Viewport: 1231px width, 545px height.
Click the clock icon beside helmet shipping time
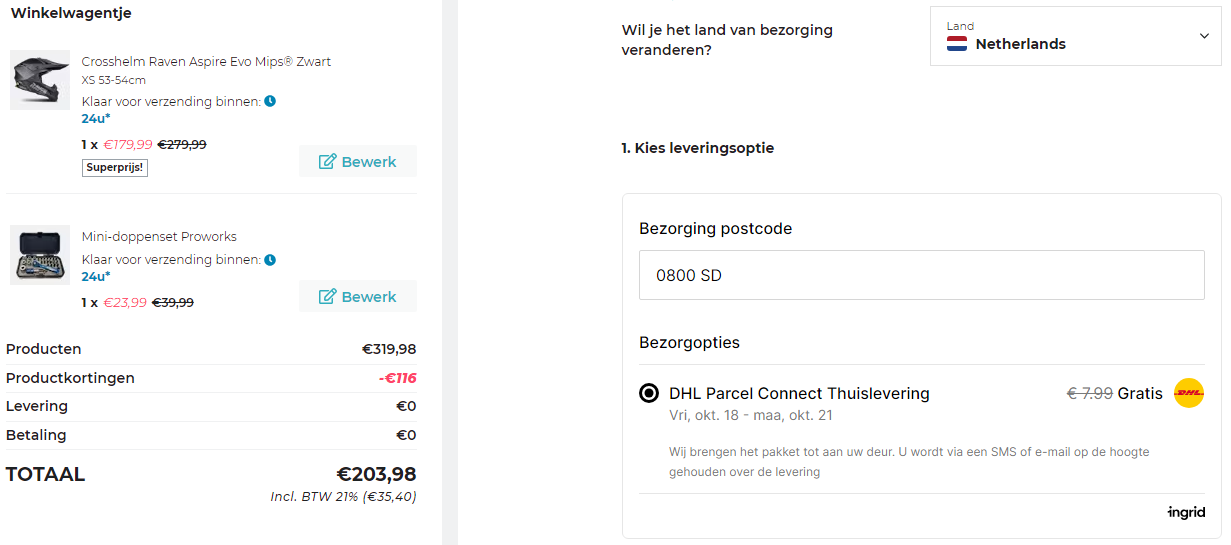pyautogui.click(x=270, y=101)
